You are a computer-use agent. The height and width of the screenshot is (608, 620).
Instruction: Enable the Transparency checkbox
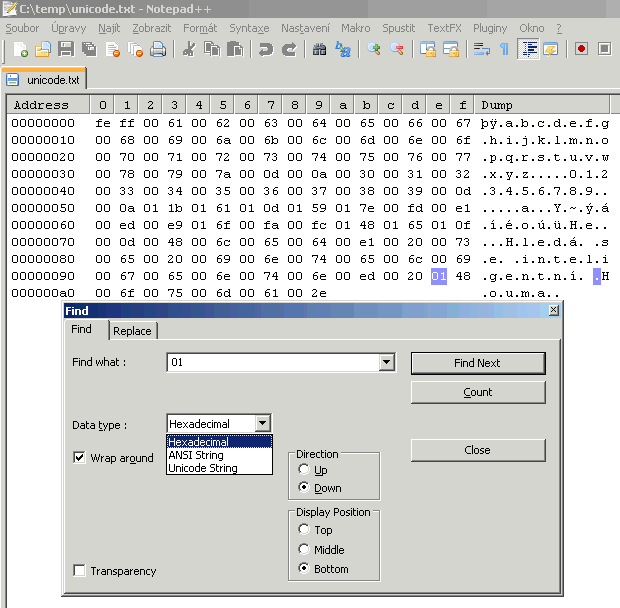(80, 571)
